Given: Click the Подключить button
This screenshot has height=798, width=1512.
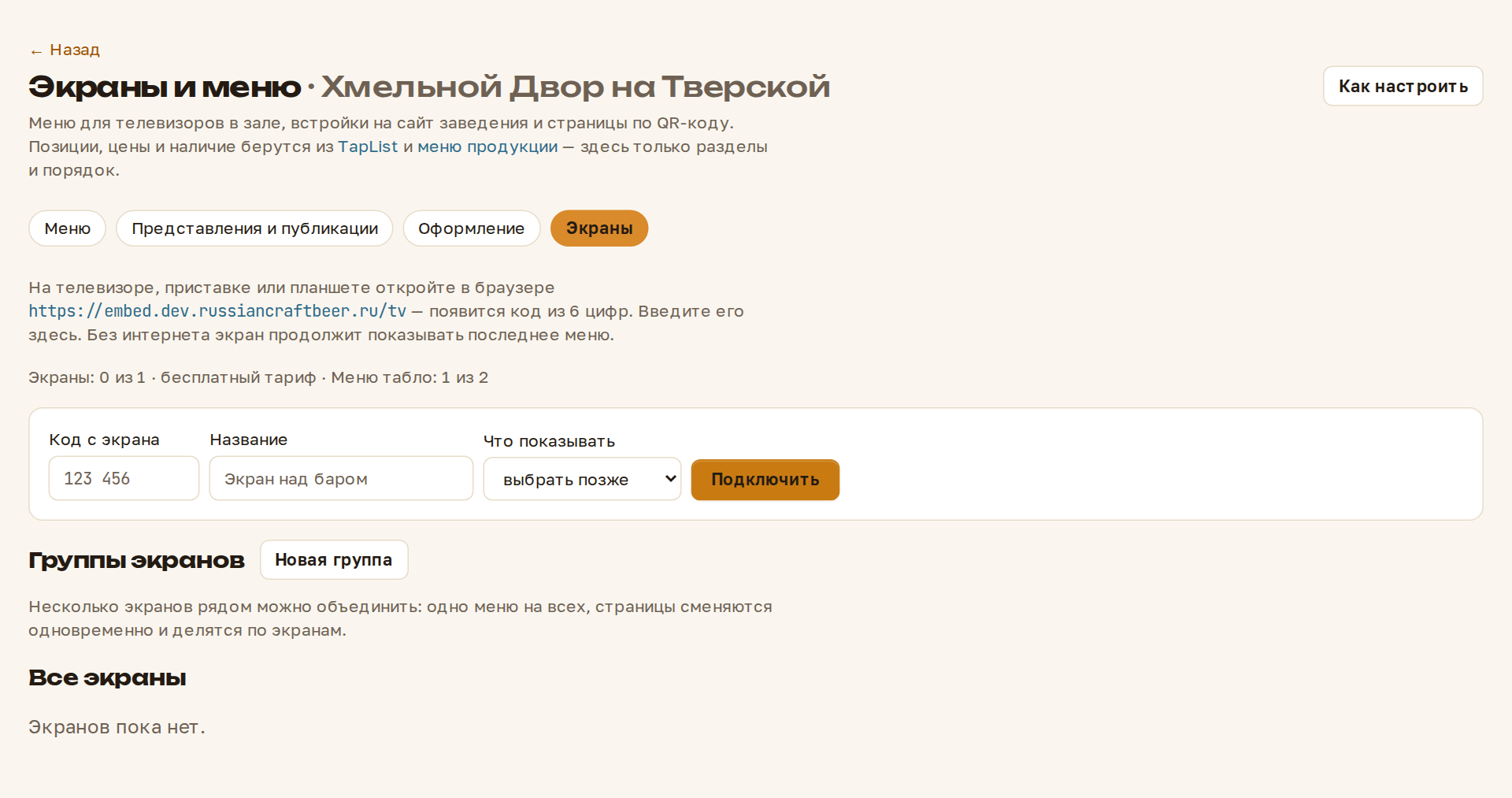Looking at the screenshot, I should point(765,480).
